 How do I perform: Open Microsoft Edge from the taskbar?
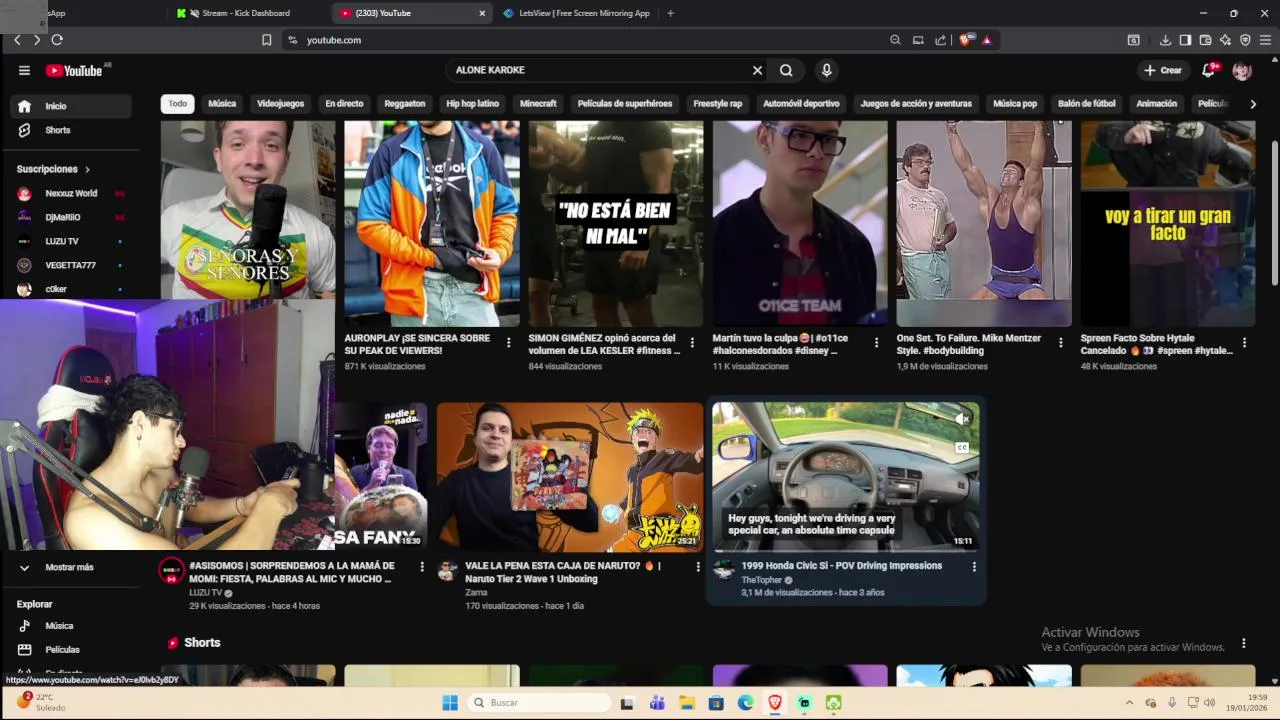pyautogui.click(x=746, y=703)
